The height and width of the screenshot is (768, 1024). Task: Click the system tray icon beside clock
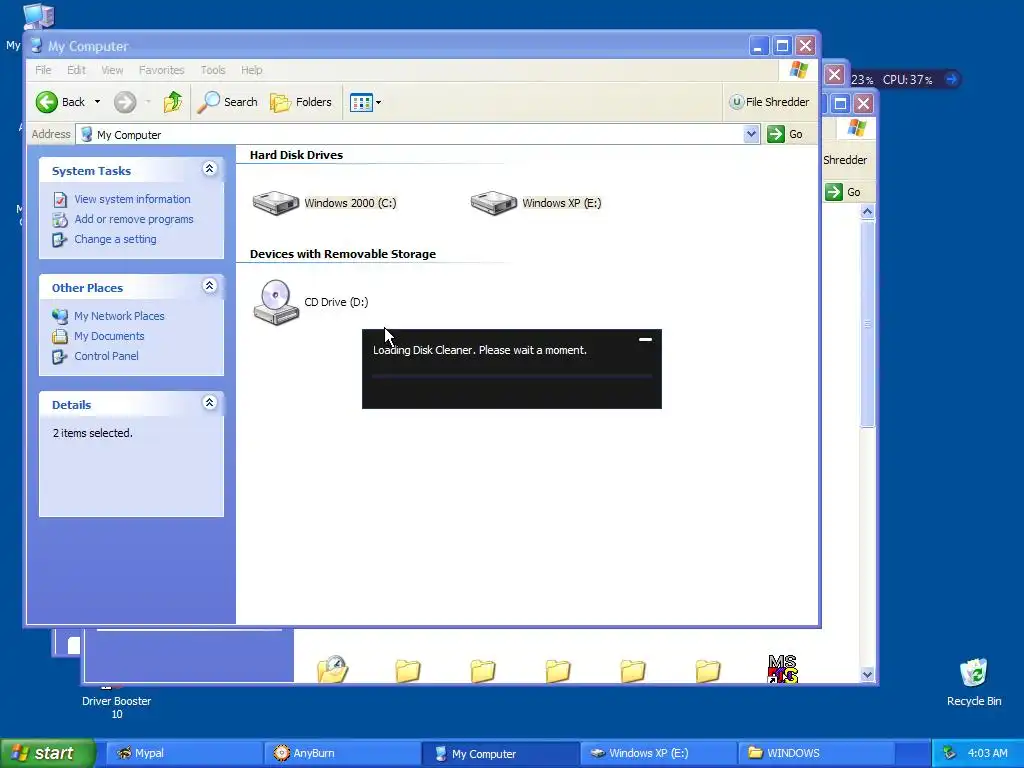949,753
